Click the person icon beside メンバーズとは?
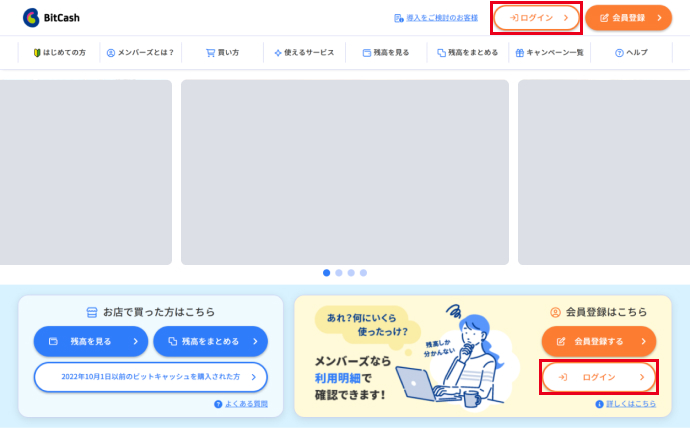Viewport: 690px width, 428px height. click(111, 53)
